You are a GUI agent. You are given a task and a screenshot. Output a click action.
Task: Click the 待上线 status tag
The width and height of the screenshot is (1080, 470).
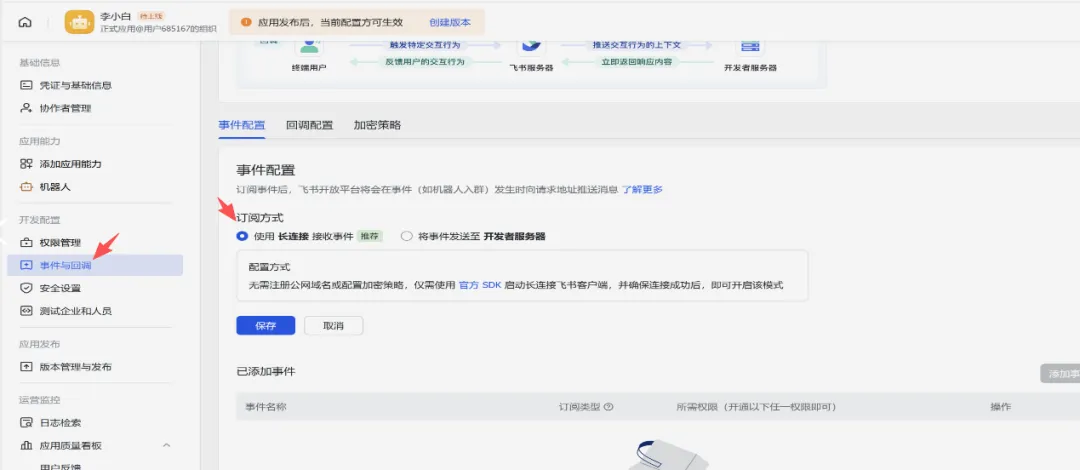pos(151,16)
